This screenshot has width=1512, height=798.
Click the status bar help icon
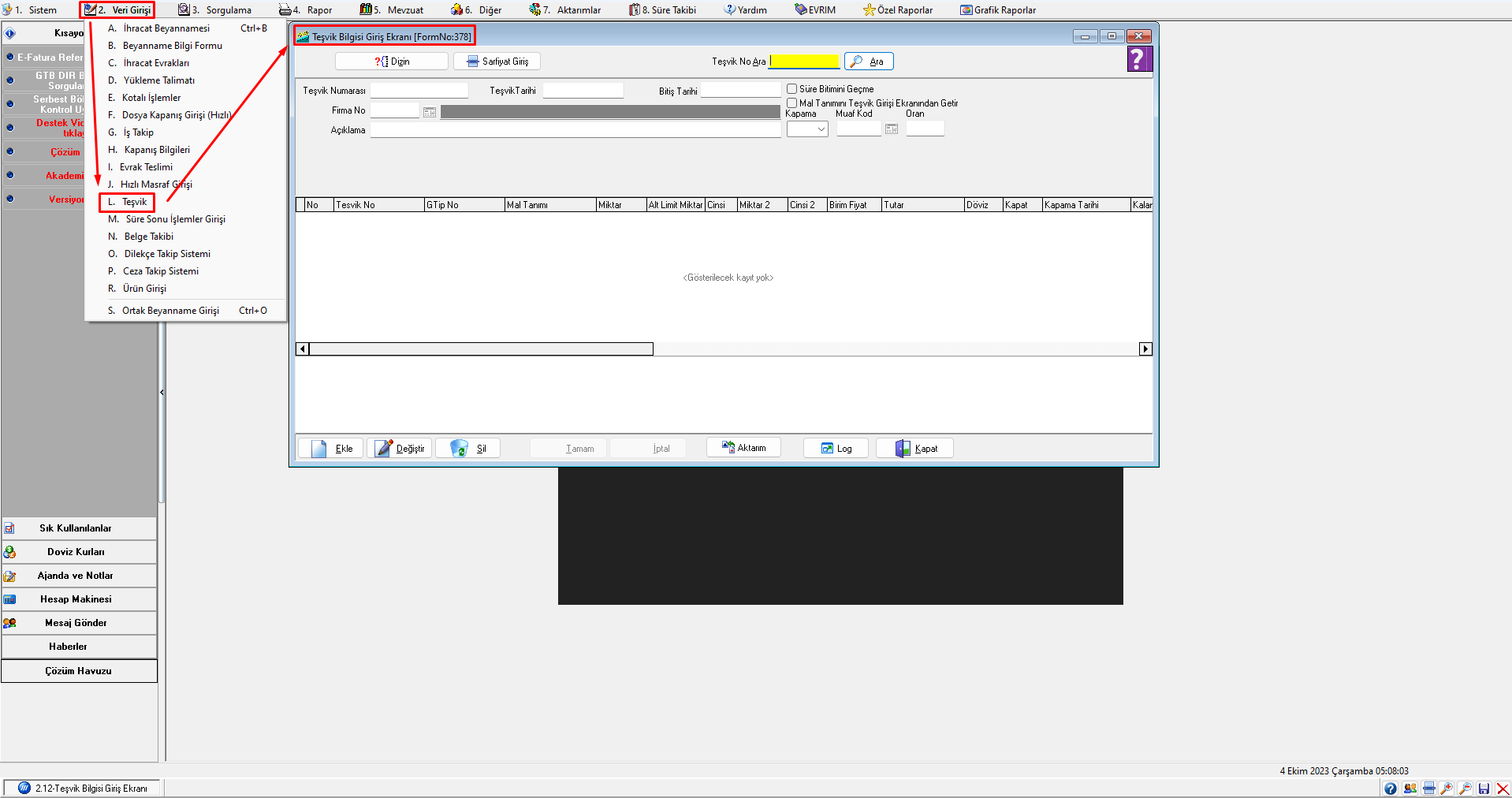(1391, 789)
